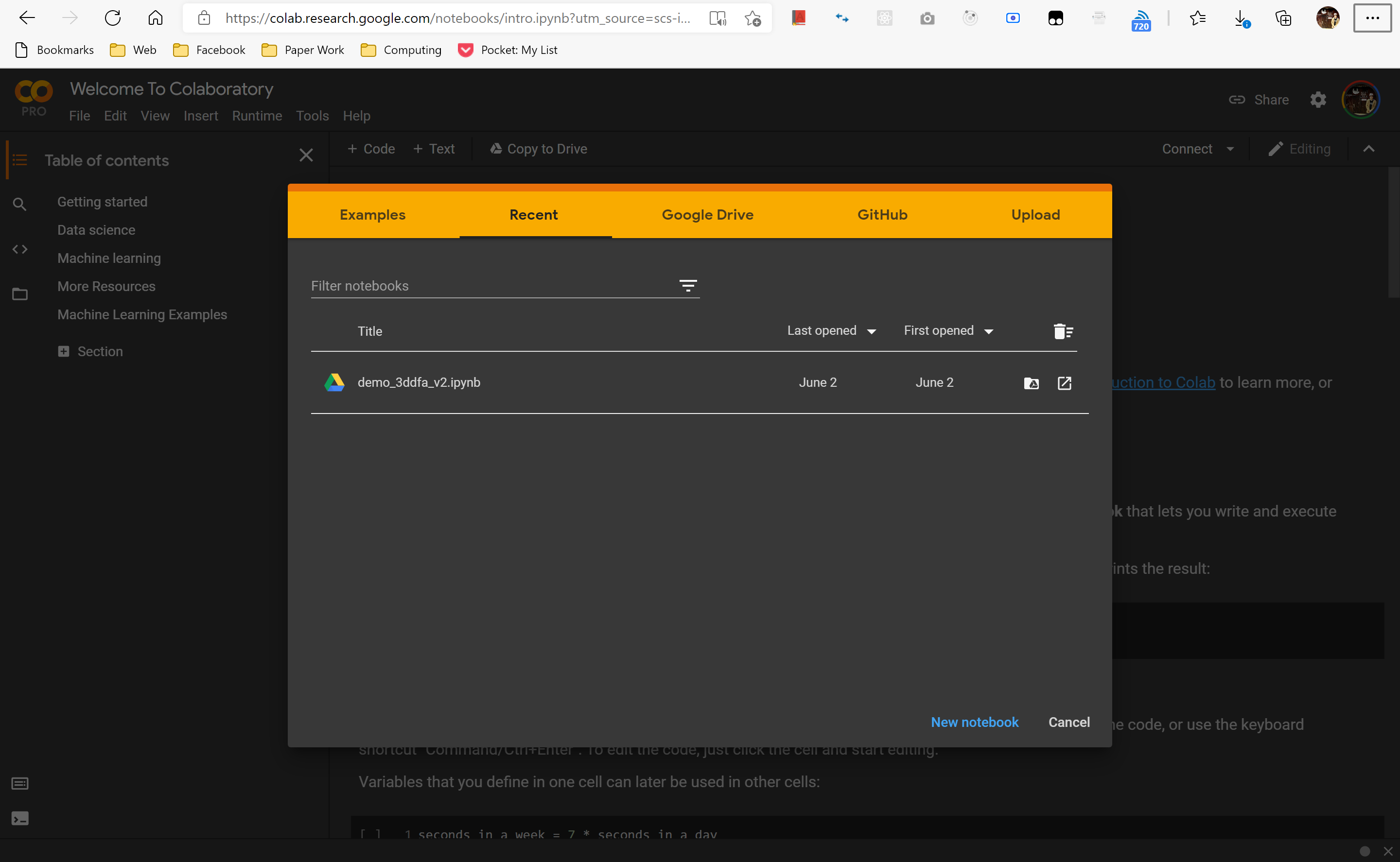The width and height of the screenshot is (1400, 862).
Task: Open browser favorites list icon
Action: tap(1198, 18)
